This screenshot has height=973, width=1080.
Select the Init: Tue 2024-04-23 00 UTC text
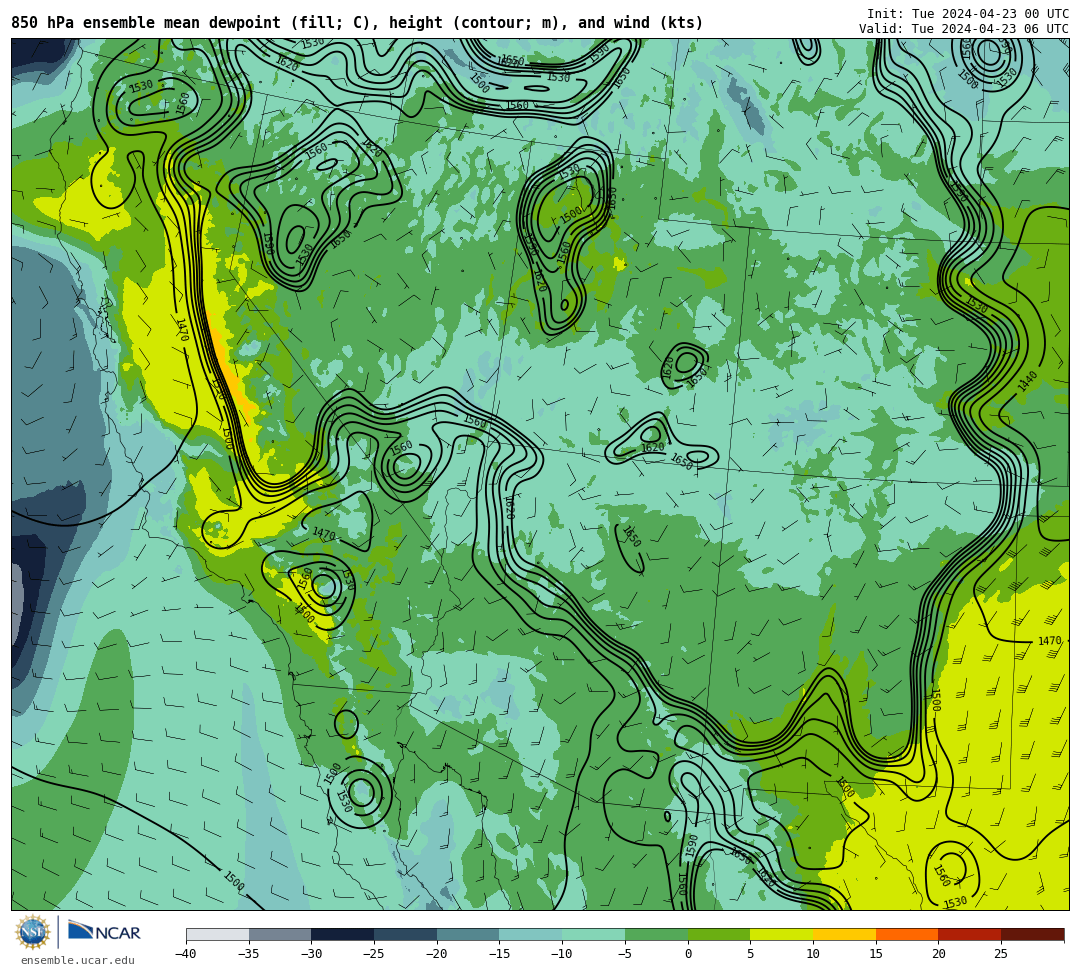click(968, 14)
